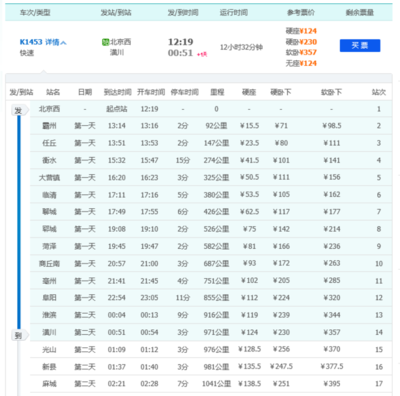Select the 亳州 station name
Screen dimensions: 400x396
[x=49, y=281]
